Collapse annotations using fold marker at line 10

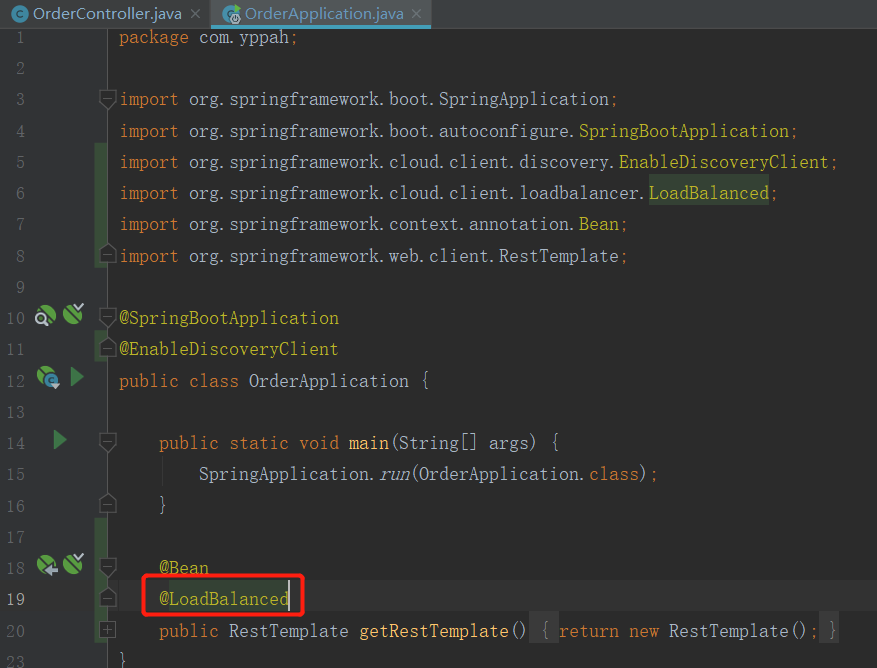pos(107,318)
